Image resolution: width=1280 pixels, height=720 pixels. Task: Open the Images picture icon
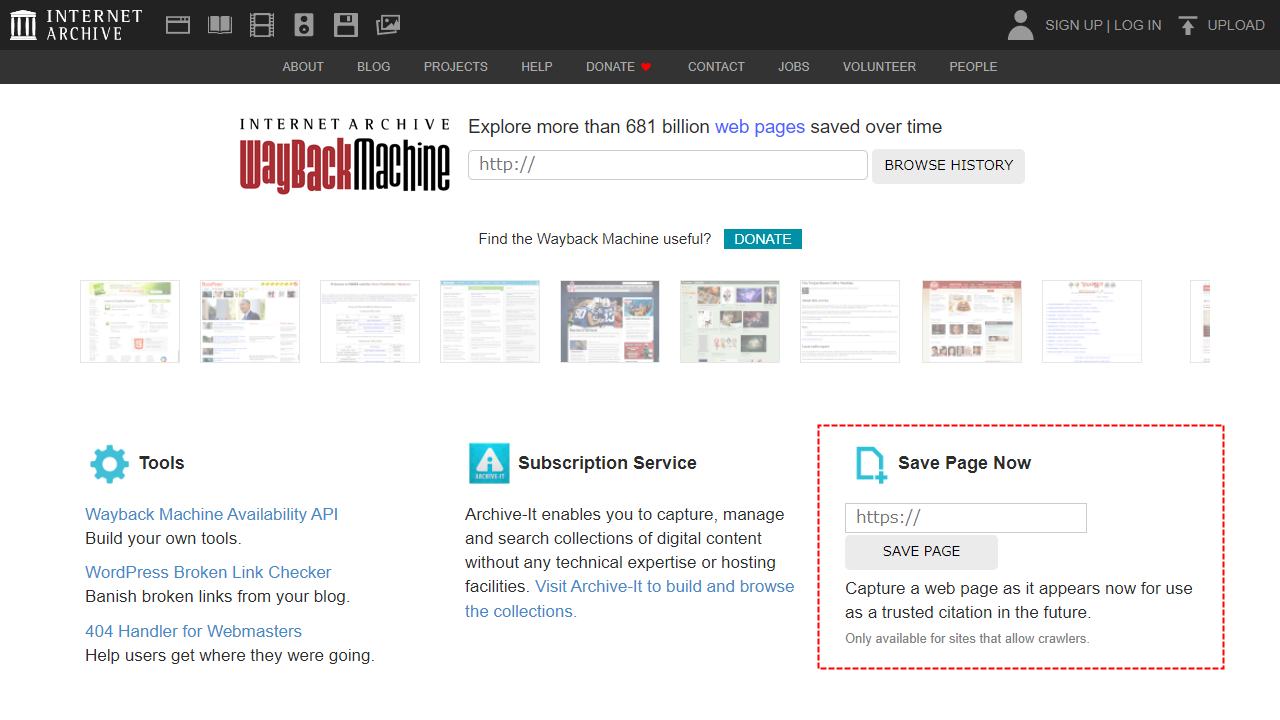(x=388, y=25)
